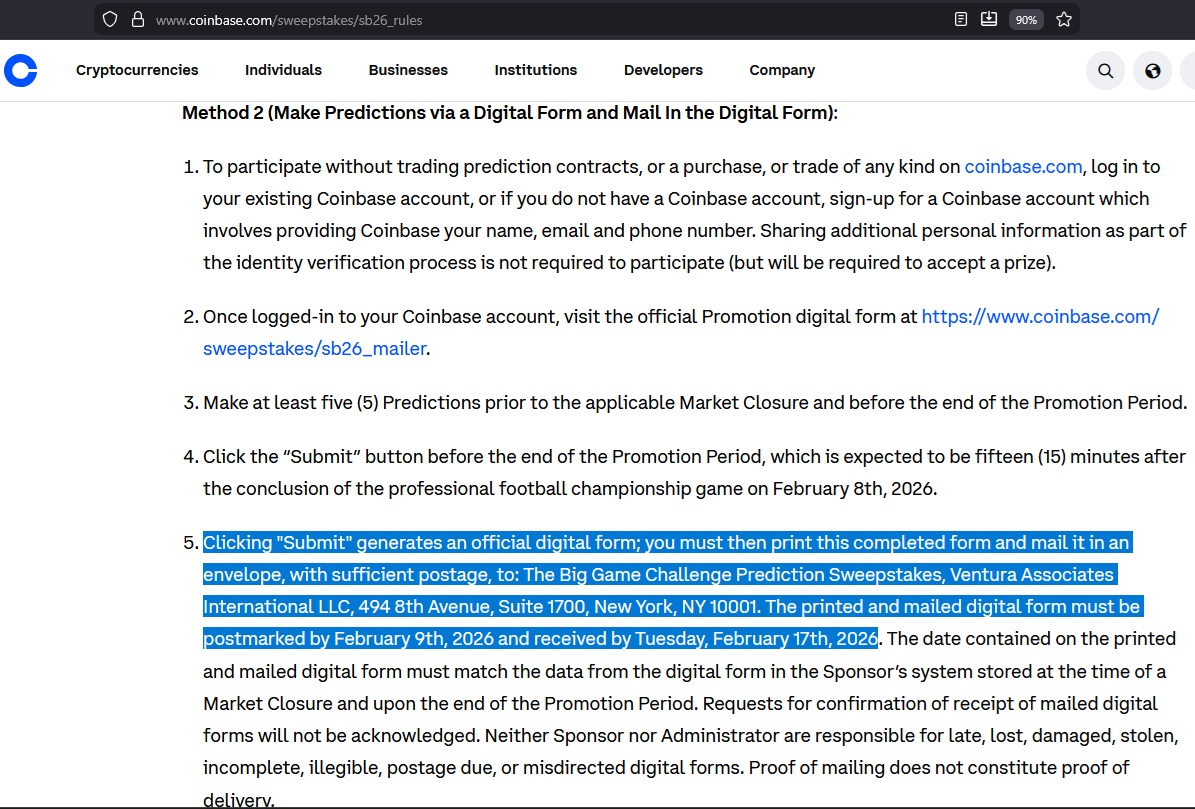Click the Coinbase logo
This screenshot has height=809, width=1195.
pos(20,70)
